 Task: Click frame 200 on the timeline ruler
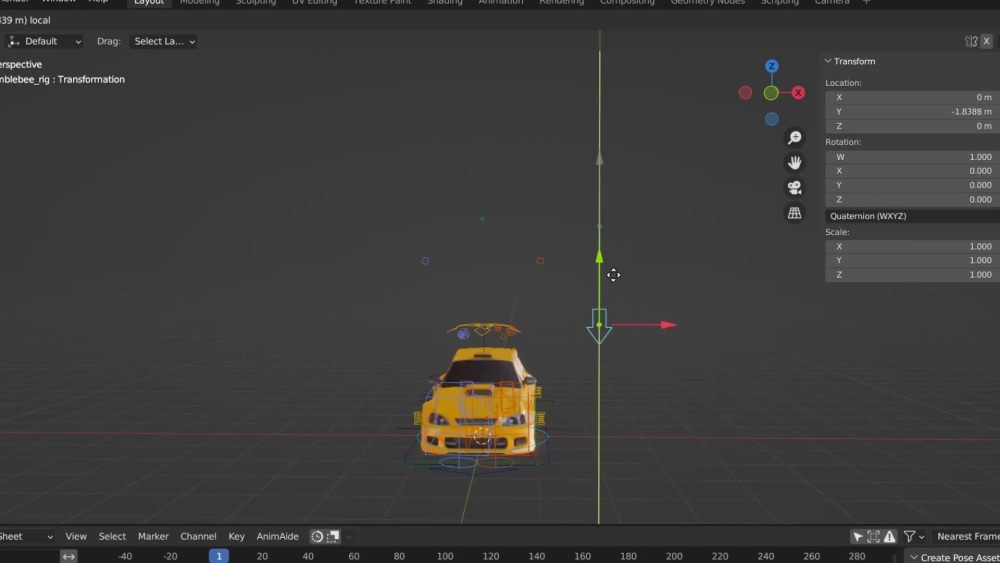674,557
